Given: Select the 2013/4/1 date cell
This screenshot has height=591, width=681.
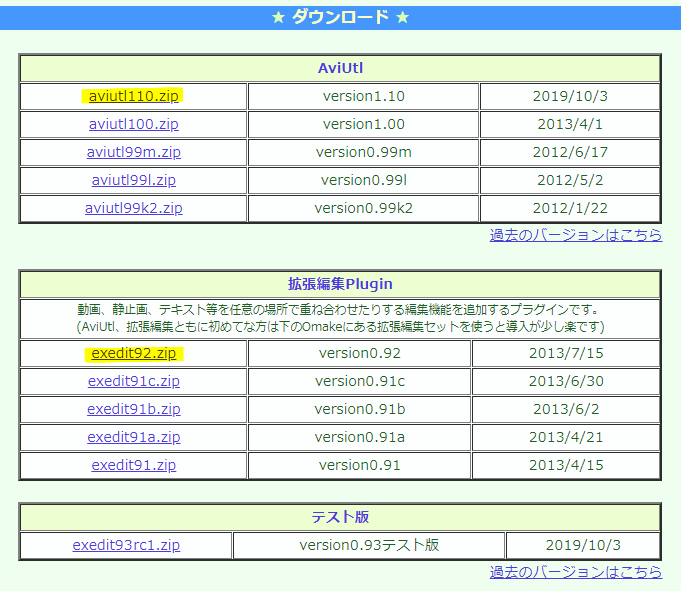Looking at the screenshot, I should (570, 124).
